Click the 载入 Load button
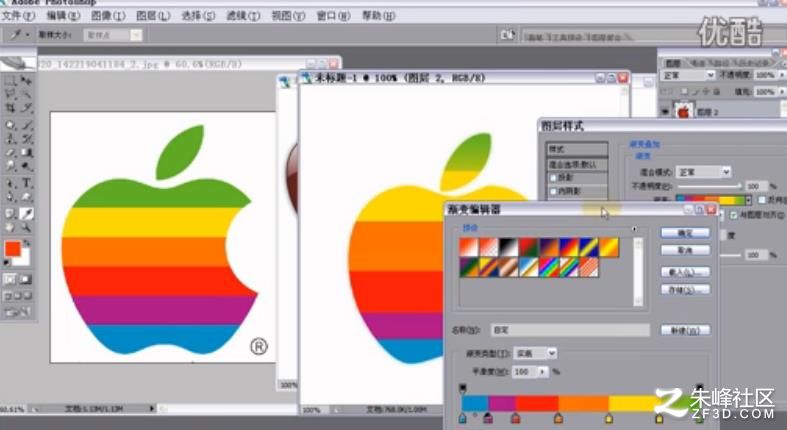 coord(685,272)
